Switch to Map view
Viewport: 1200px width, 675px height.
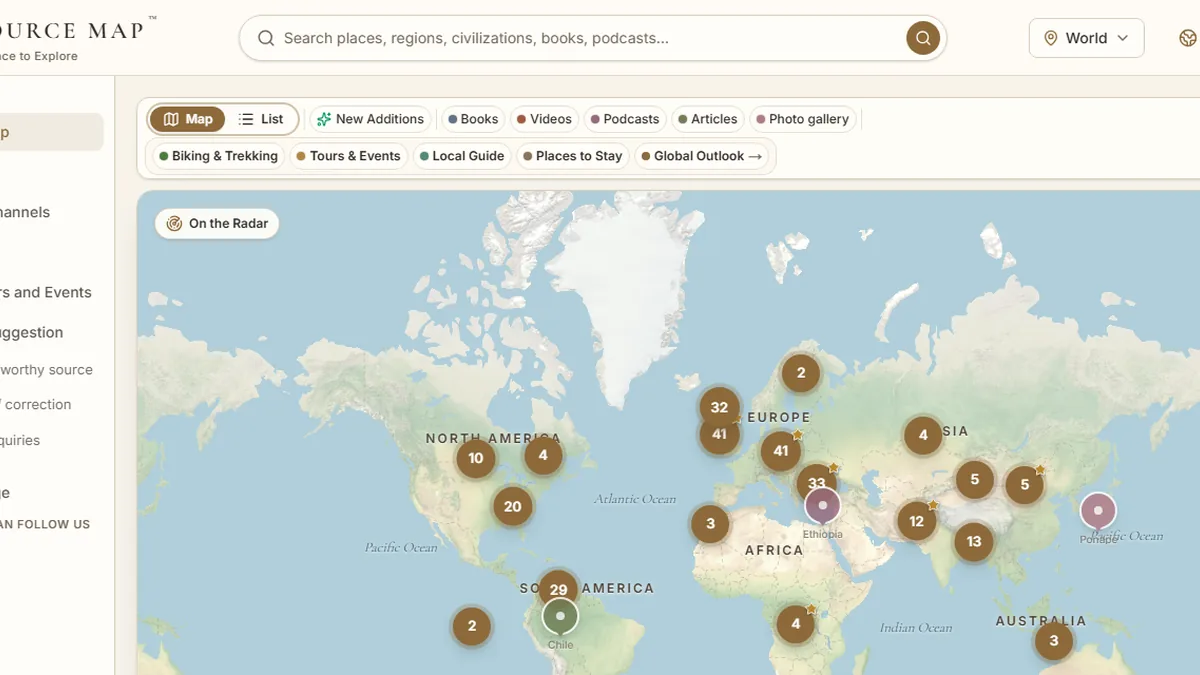(188, 119)
